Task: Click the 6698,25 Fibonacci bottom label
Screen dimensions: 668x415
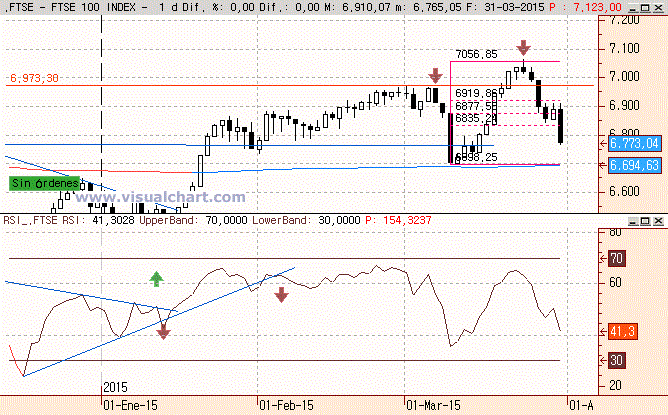Action: click(476, 158)
